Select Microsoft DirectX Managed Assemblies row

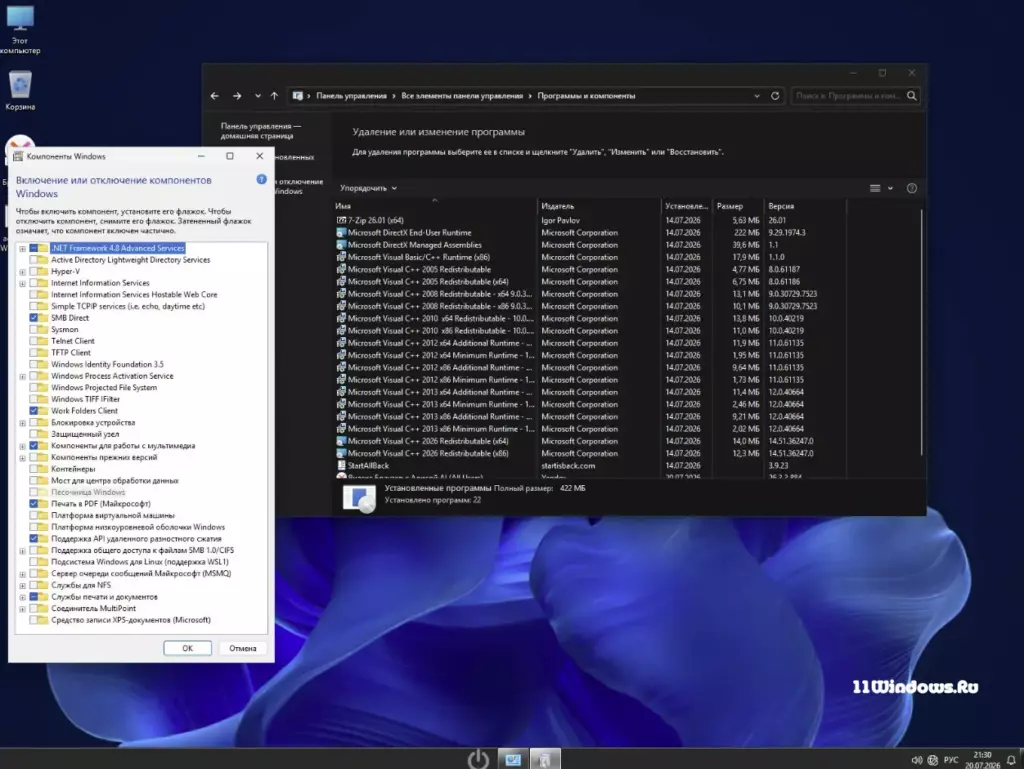(591, 245)
